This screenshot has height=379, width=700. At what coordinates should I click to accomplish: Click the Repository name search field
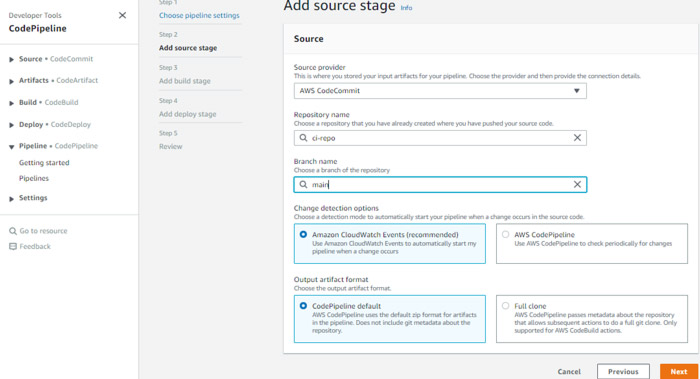(440, 138)
